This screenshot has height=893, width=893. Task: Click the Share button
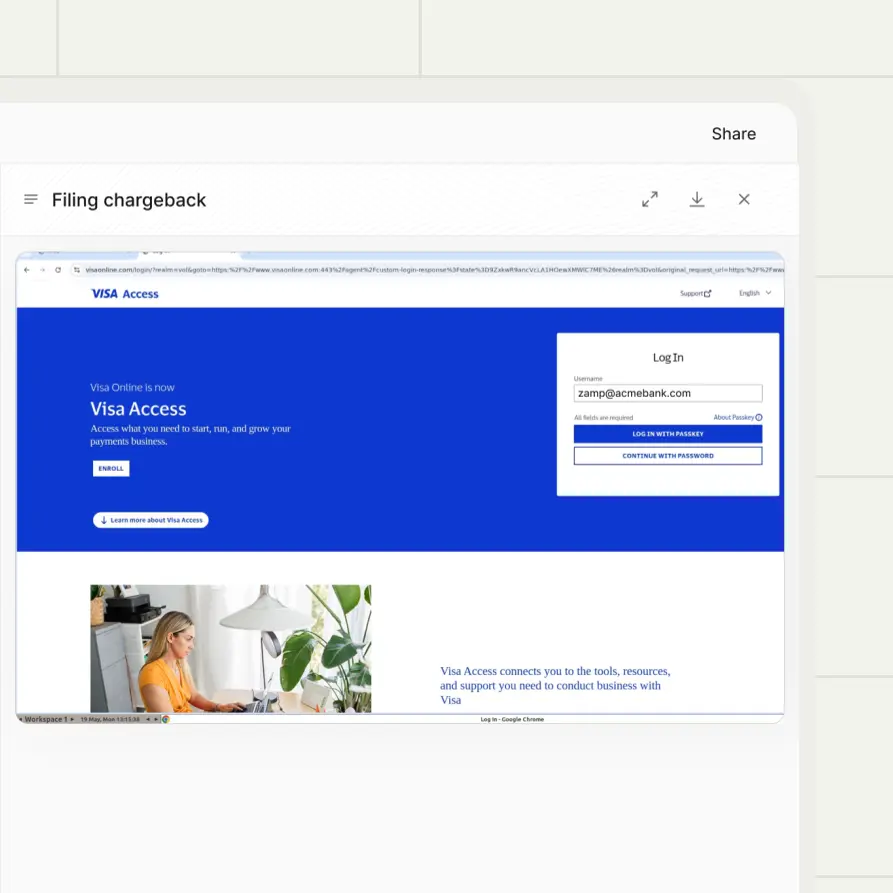(733, 134)
